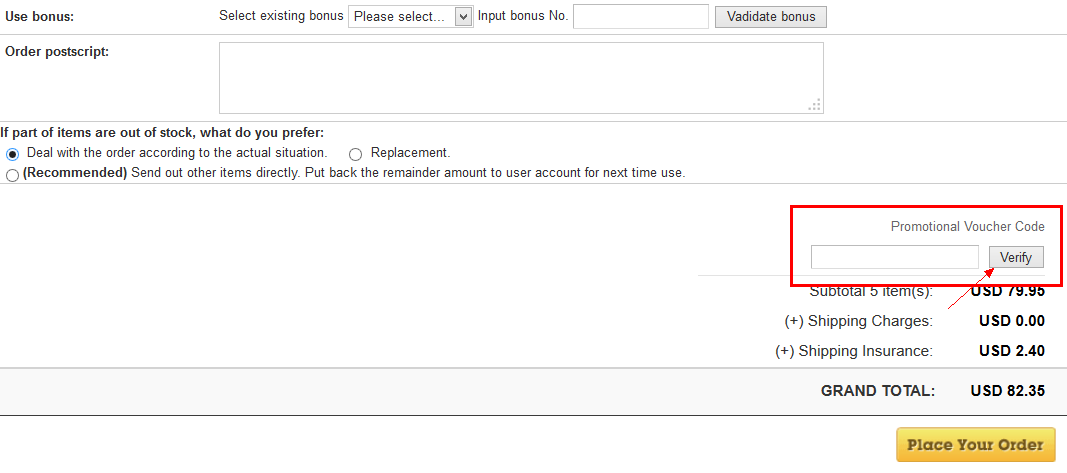Click the postscript text area resize grip
This screenshot has width=1067, height=473.
815,105
